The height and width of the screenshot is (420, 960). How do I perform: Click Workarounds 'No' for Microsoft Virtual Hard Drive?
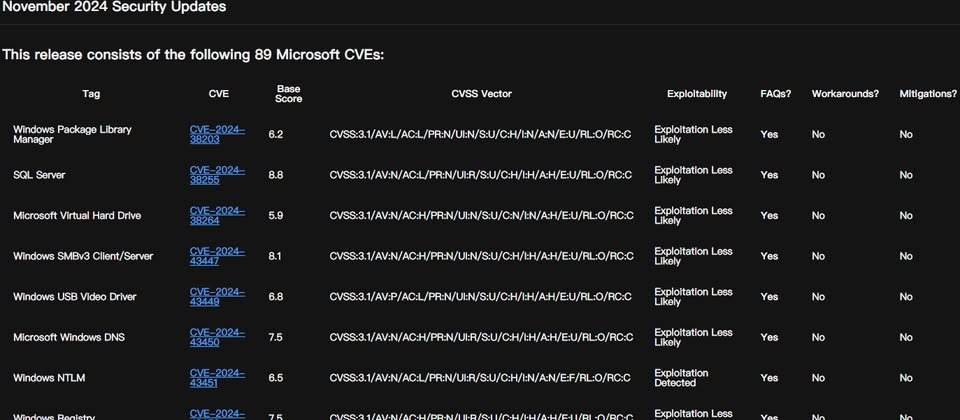(x=818, y=216)
